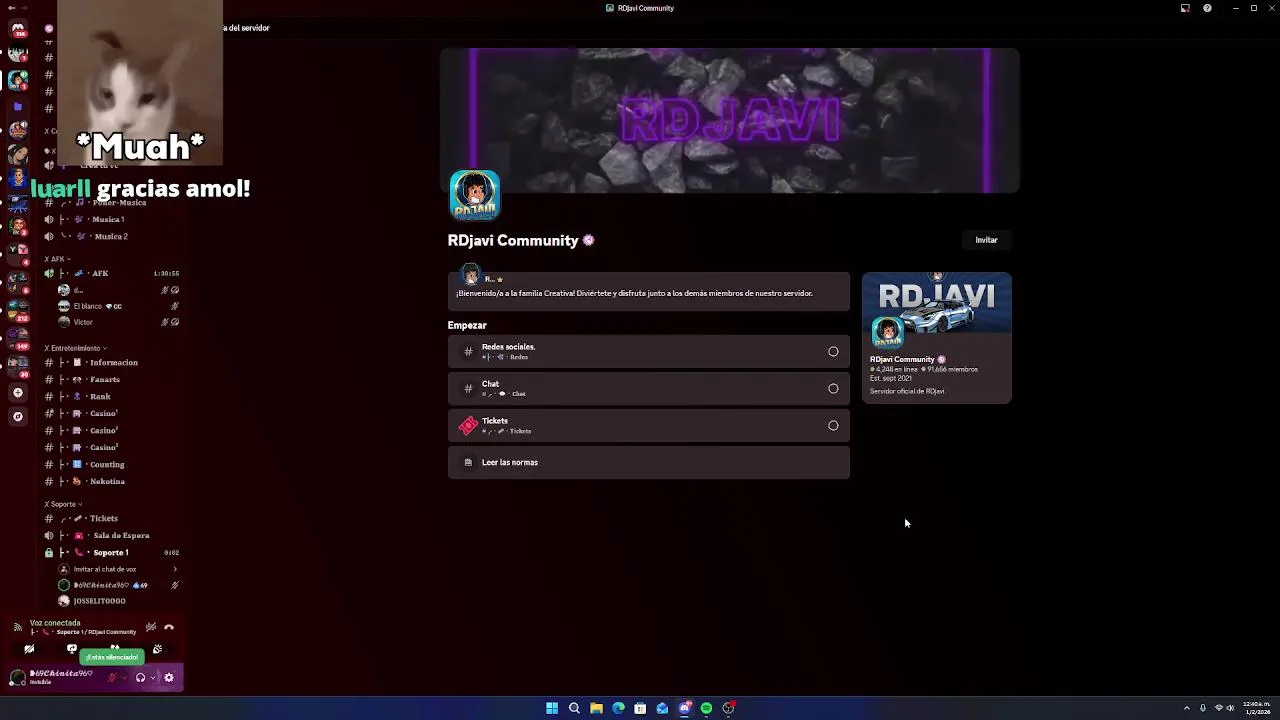Collapse the Entretenimiento category
The width and height of the screenshot is (1280, 720).
point(76,348)
